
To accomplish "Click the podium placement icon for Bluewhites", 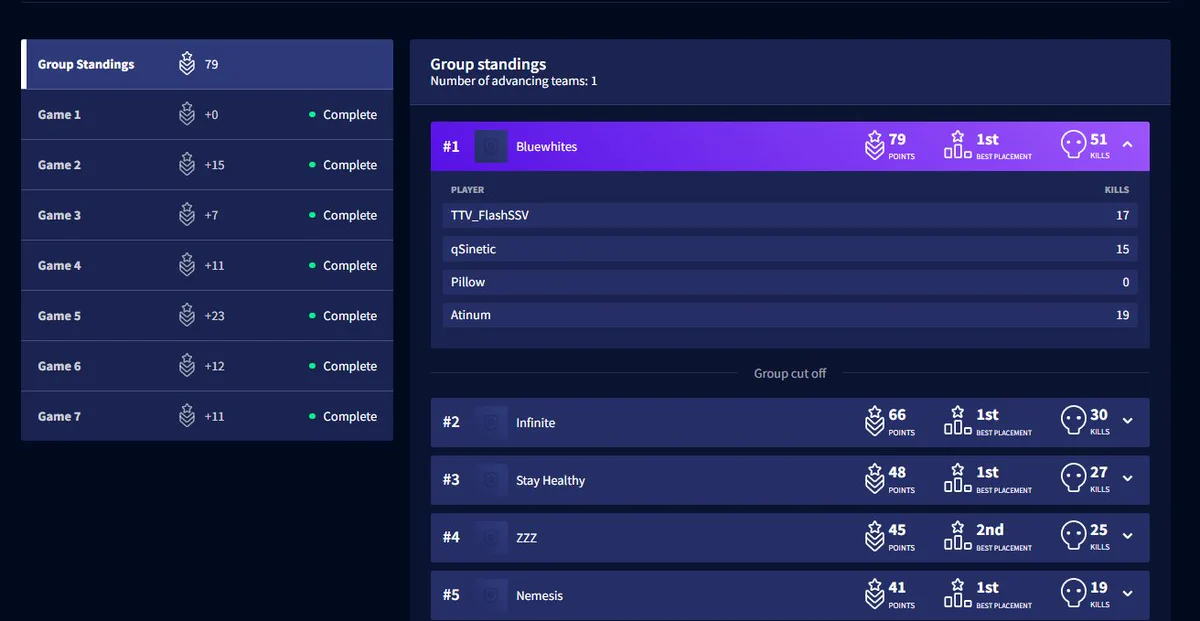I will [958, 145].
